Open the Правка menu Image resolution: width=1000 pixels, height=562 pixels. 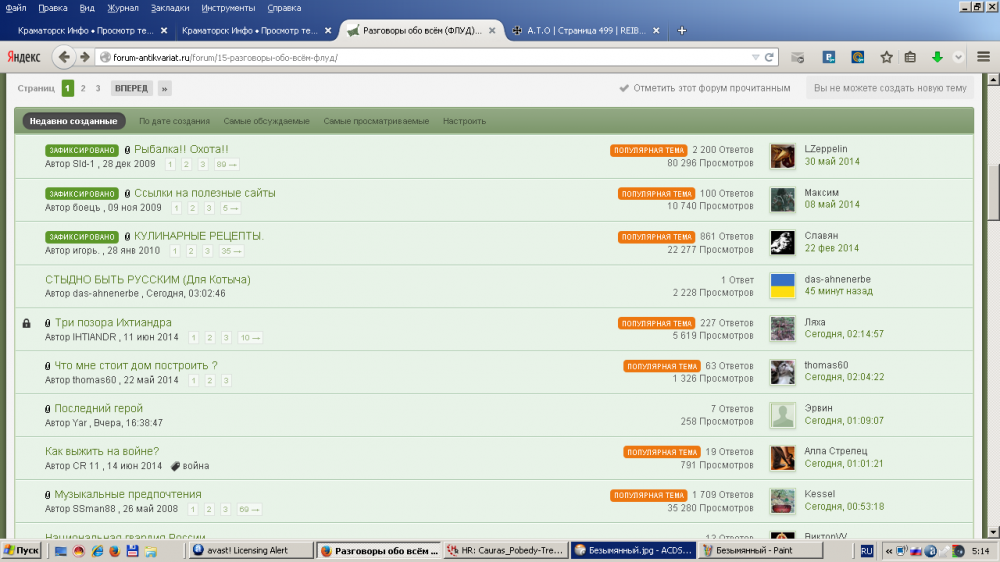coord(52,8)
